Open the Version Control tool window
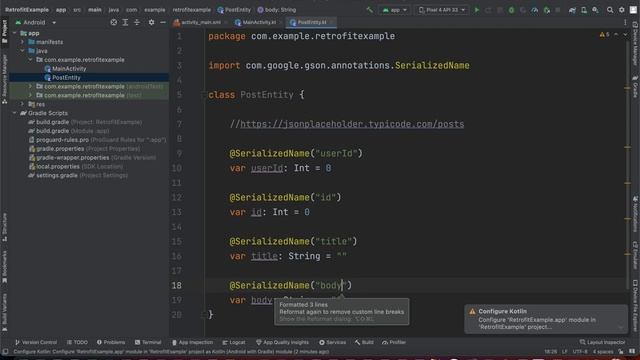This screenshot has width=640, height=360. (x=36, y=342)
